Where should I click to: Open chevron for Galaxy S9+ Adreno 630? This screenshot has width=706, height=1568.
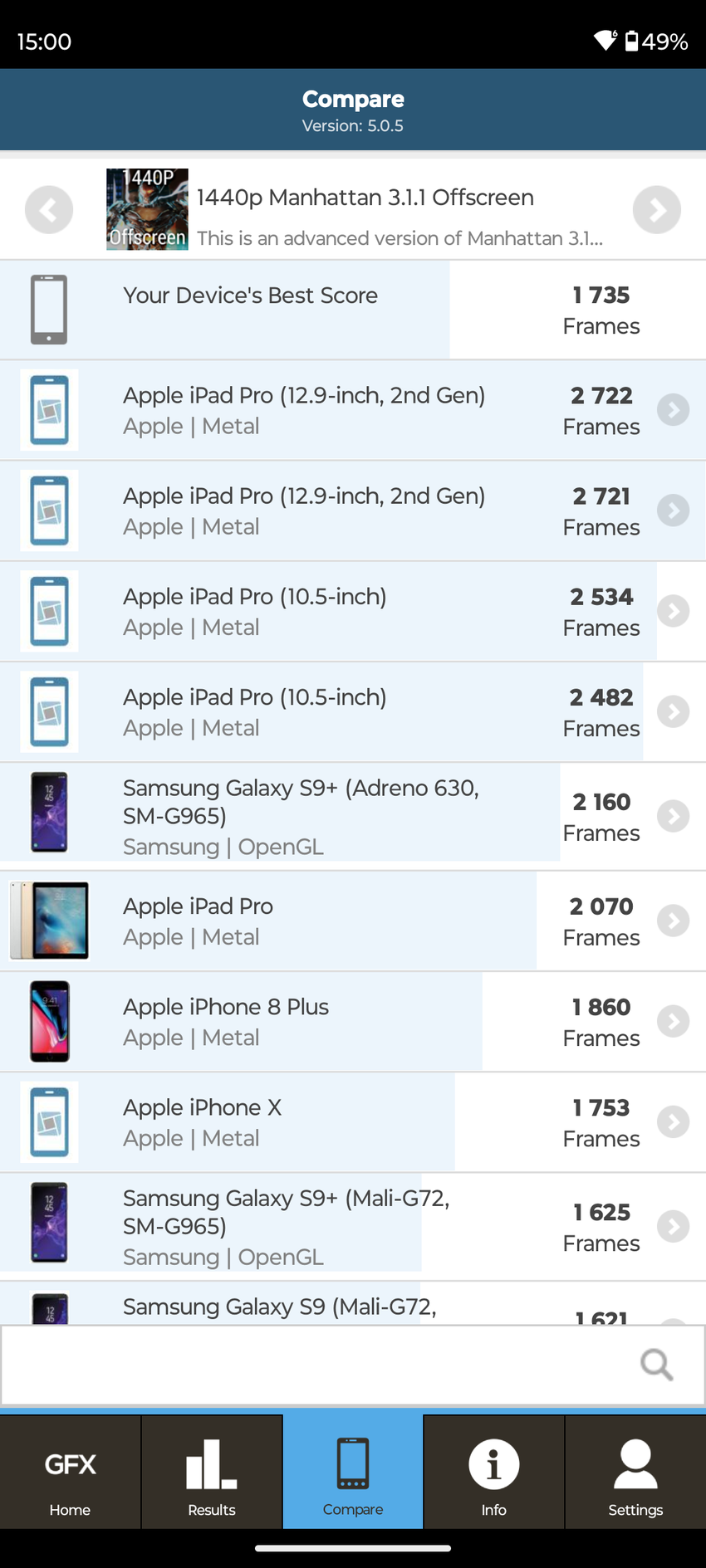pyautogui.click(x=673, y=817)
